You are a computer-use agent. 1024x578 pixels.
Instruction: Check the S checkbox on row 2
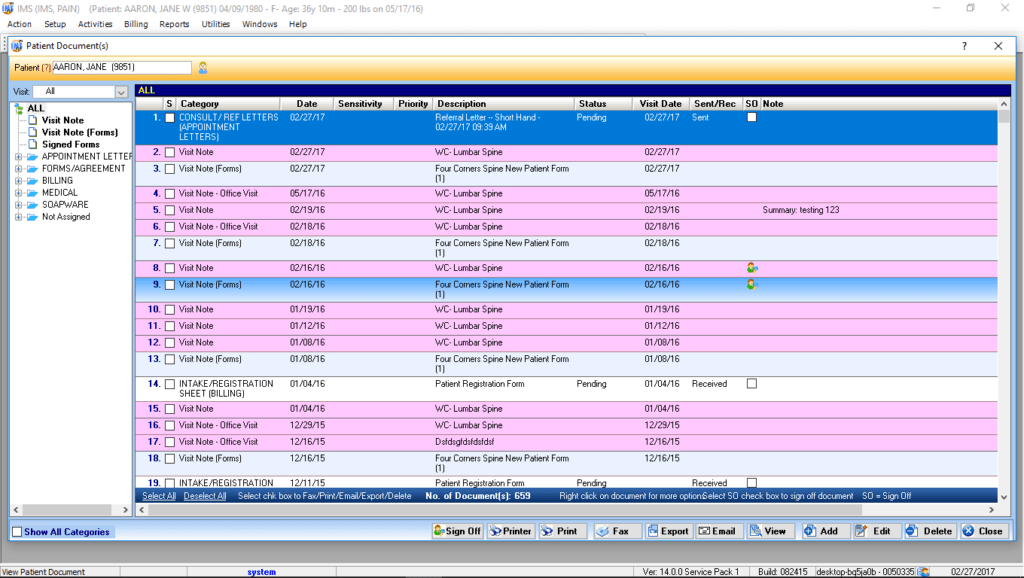170,152
